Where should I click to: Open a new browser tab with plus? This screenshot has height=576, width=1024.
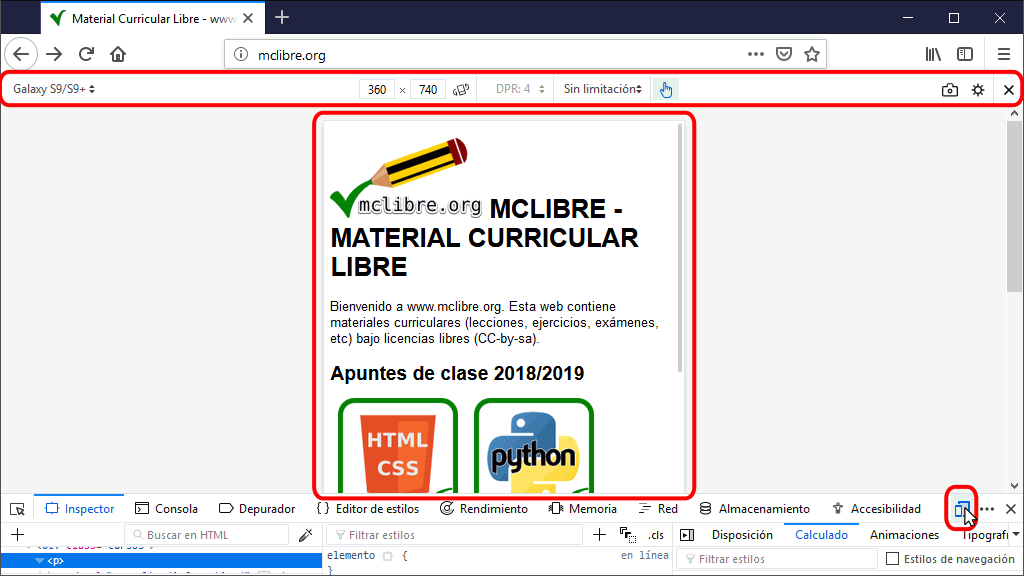(x=282, y=18)
